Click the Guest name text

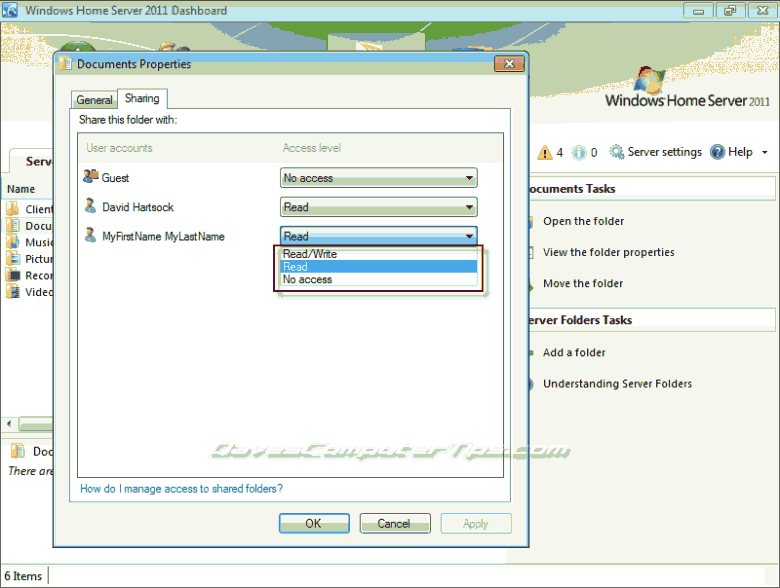click(115, 178)
